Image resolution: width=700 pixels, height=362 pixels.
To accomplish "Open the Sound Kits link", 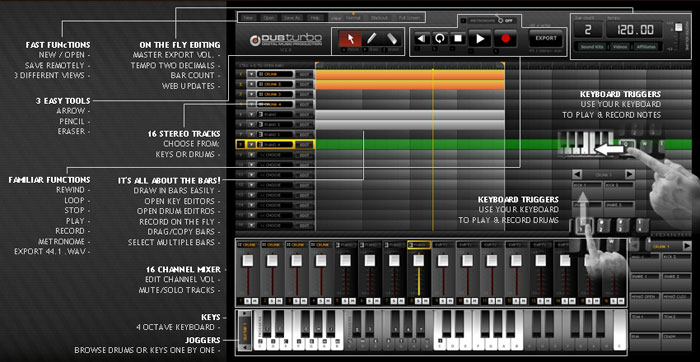I will (593, 46).
